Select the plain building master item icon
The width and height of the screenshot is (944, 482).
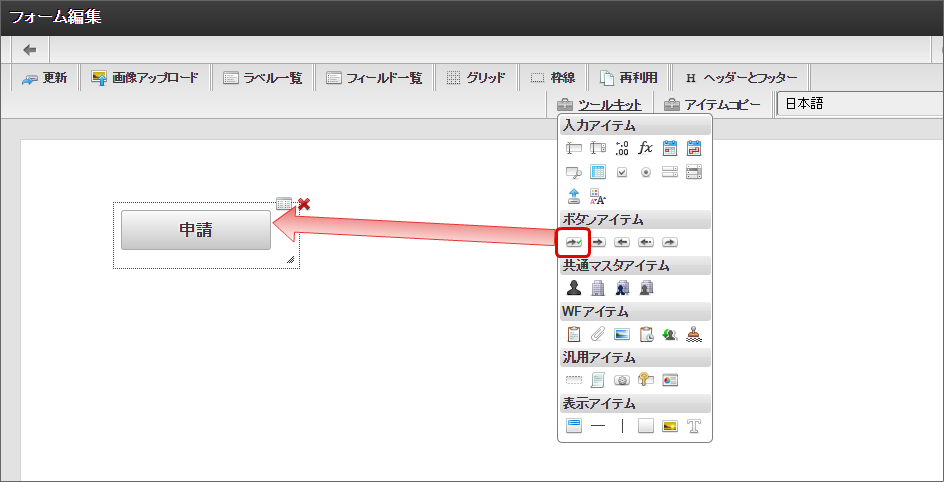[x=598, y=288]
